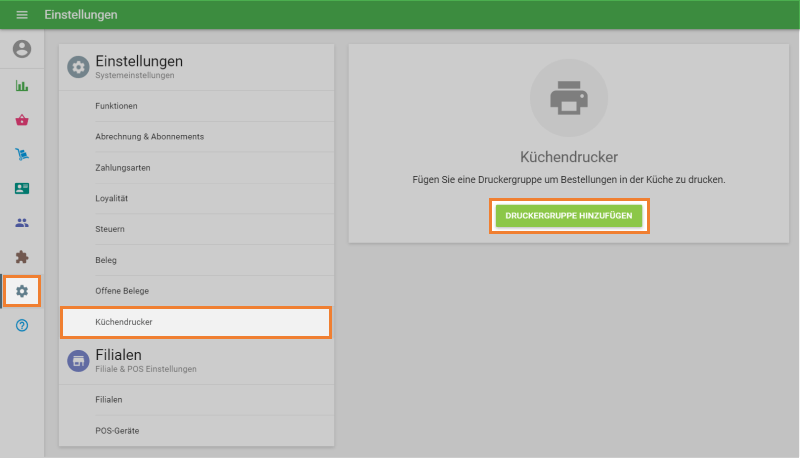This screenshot has width=800, height=458.
Task: Open the customers people icon
Action: click(x=22, y=222)
